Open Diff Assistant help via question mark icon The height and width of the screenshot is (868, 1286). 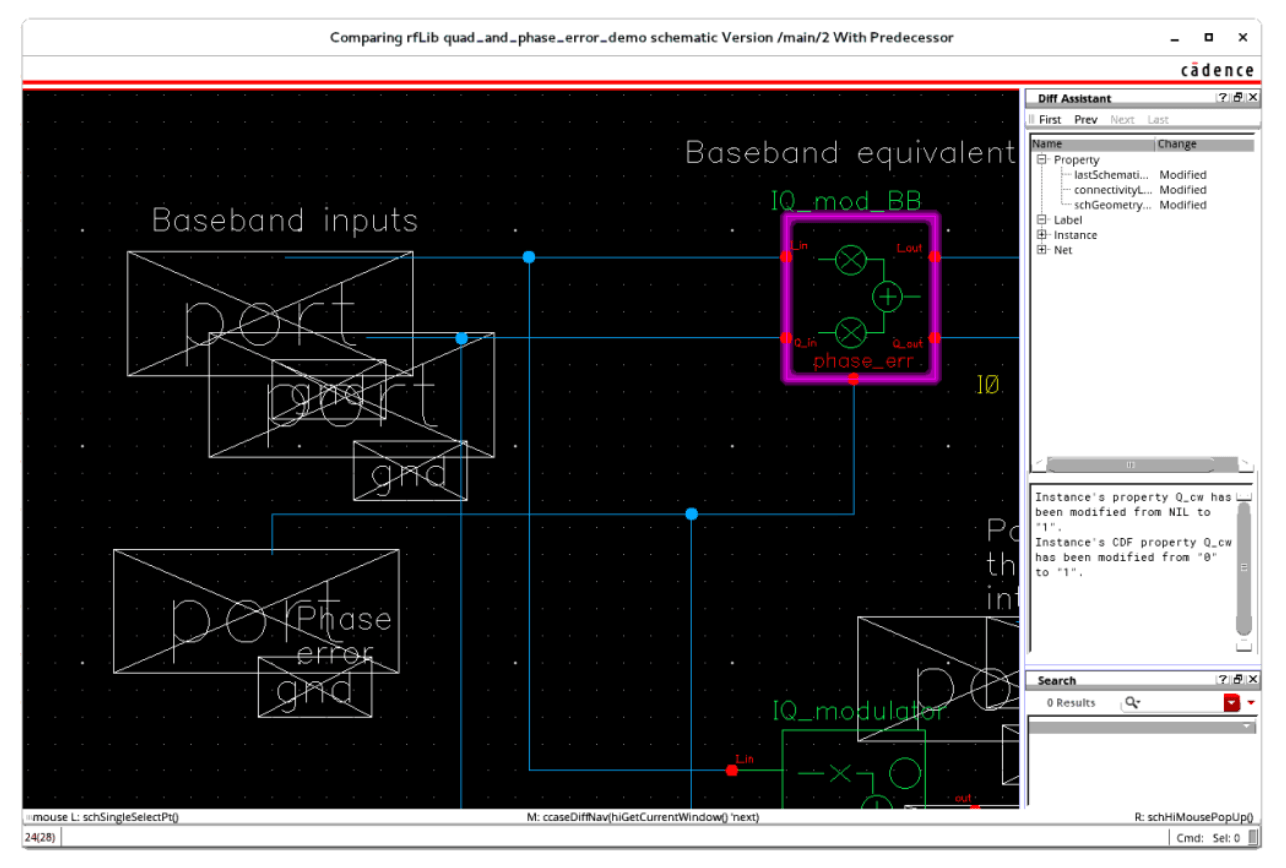(1222, 98)
